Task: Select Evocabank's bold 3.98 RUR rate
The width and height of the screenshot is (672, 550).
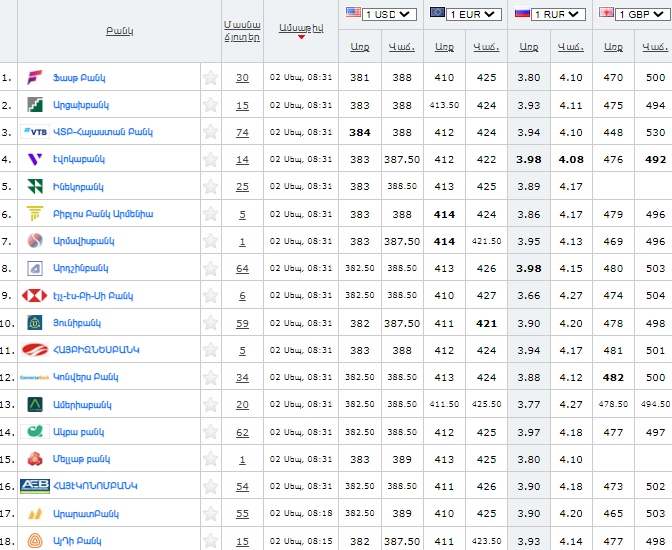Action: (528, 159)
